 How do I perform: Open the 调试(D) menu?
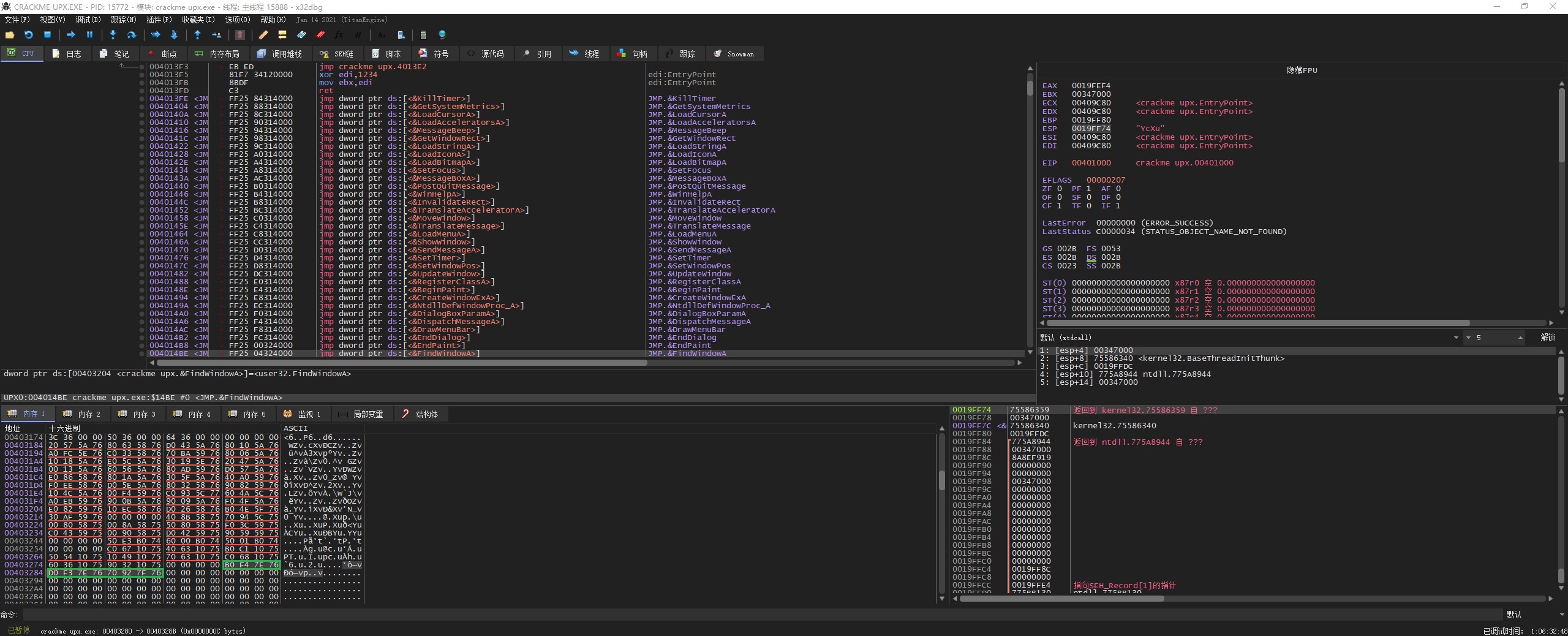click(88, 20)
